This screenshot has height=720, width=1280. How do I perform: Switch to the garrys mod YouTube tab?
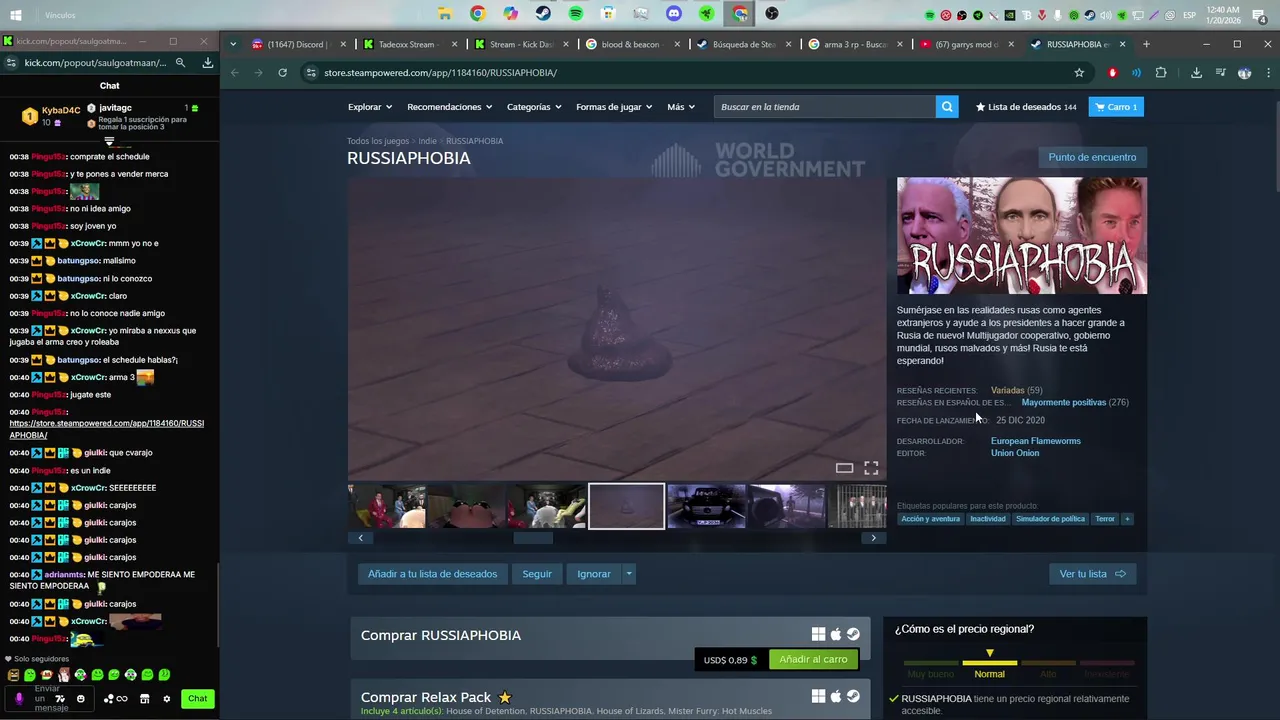tap(968, 44)
